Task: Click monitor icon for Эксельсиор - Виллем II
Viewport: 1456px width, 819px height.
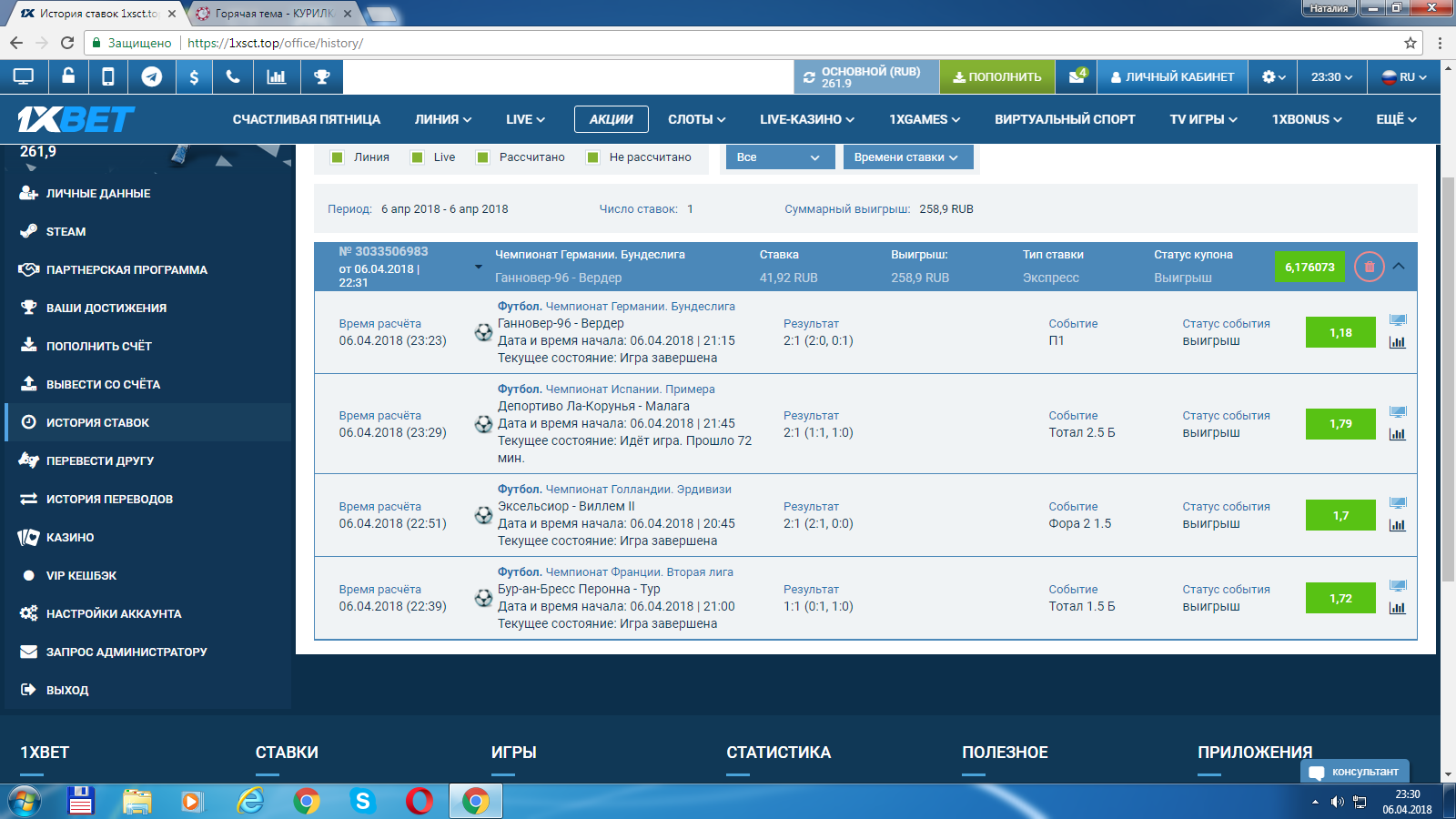Action: pyautogui.click(x=1398, y=503)
